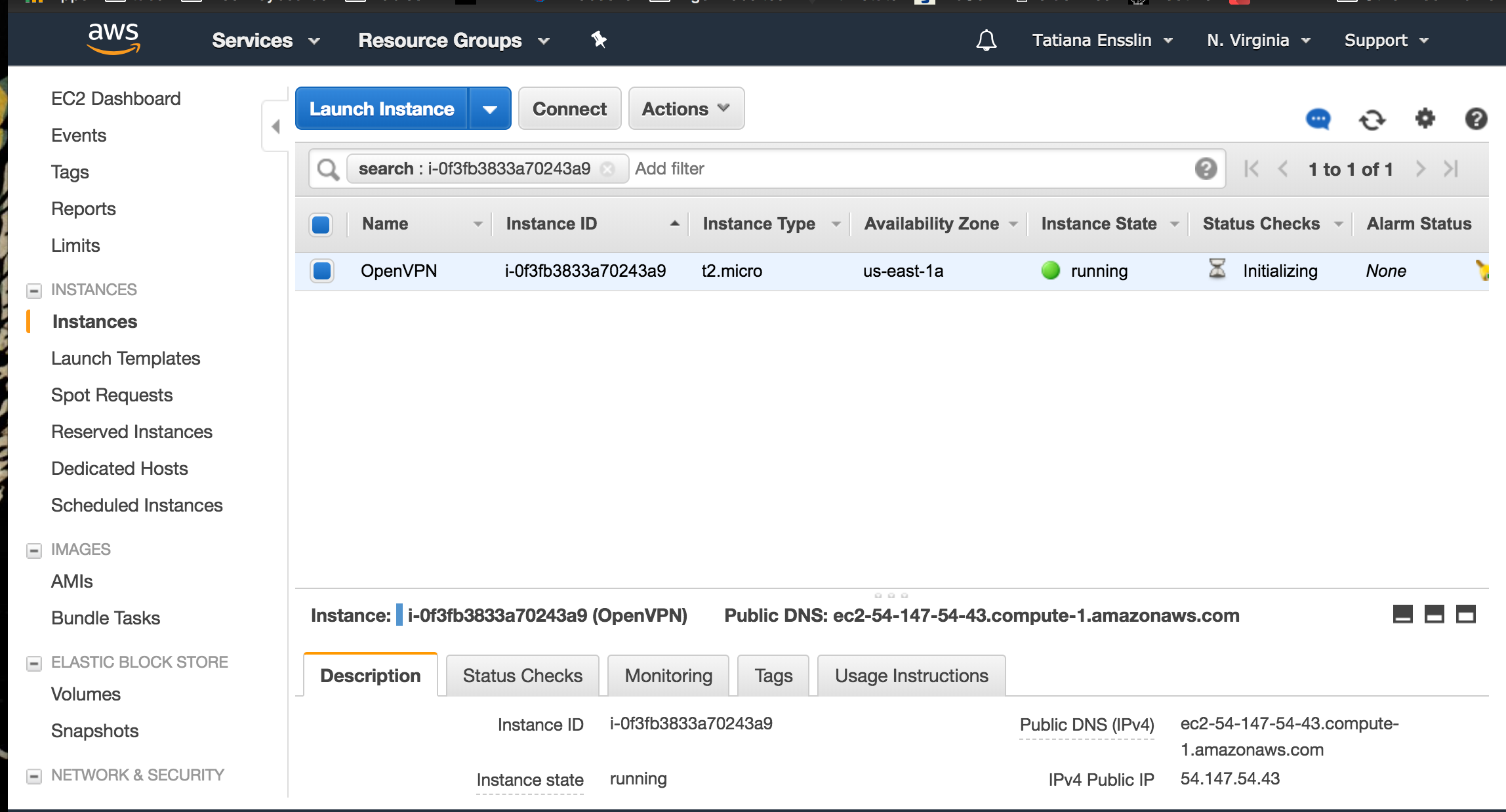1506x812 pixels.
Task: Open the help question mark icon in the toolbar
Action: coord(1476,119)
